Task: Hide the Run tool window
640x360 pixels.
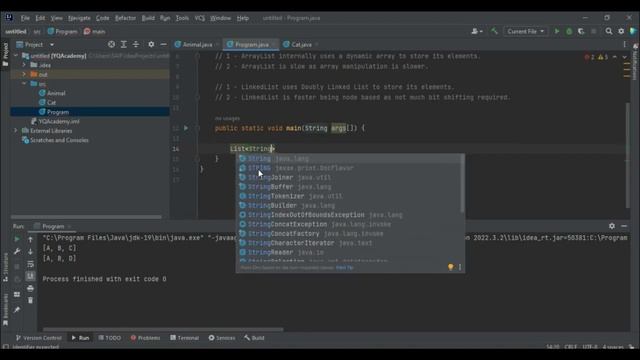Action: point(624,226)
